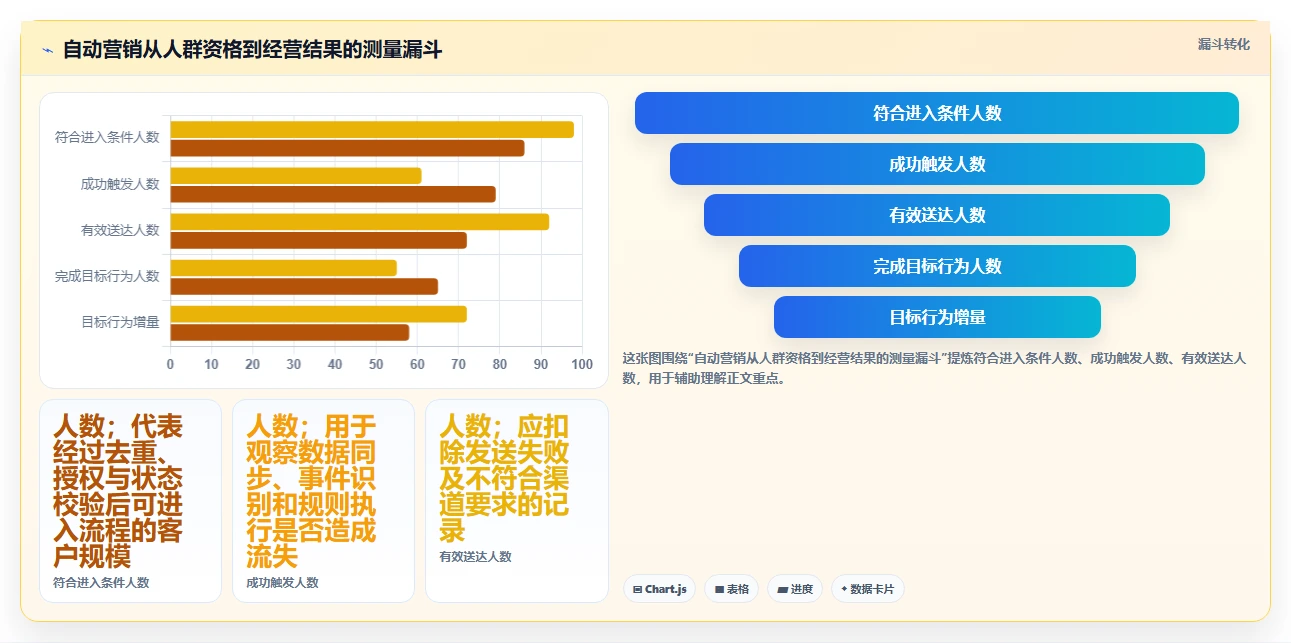1291x643 pixels.
Task: Click the 完成目标行为人数 funnel stage
Action: pyautogui.click(x=937, y=266)
